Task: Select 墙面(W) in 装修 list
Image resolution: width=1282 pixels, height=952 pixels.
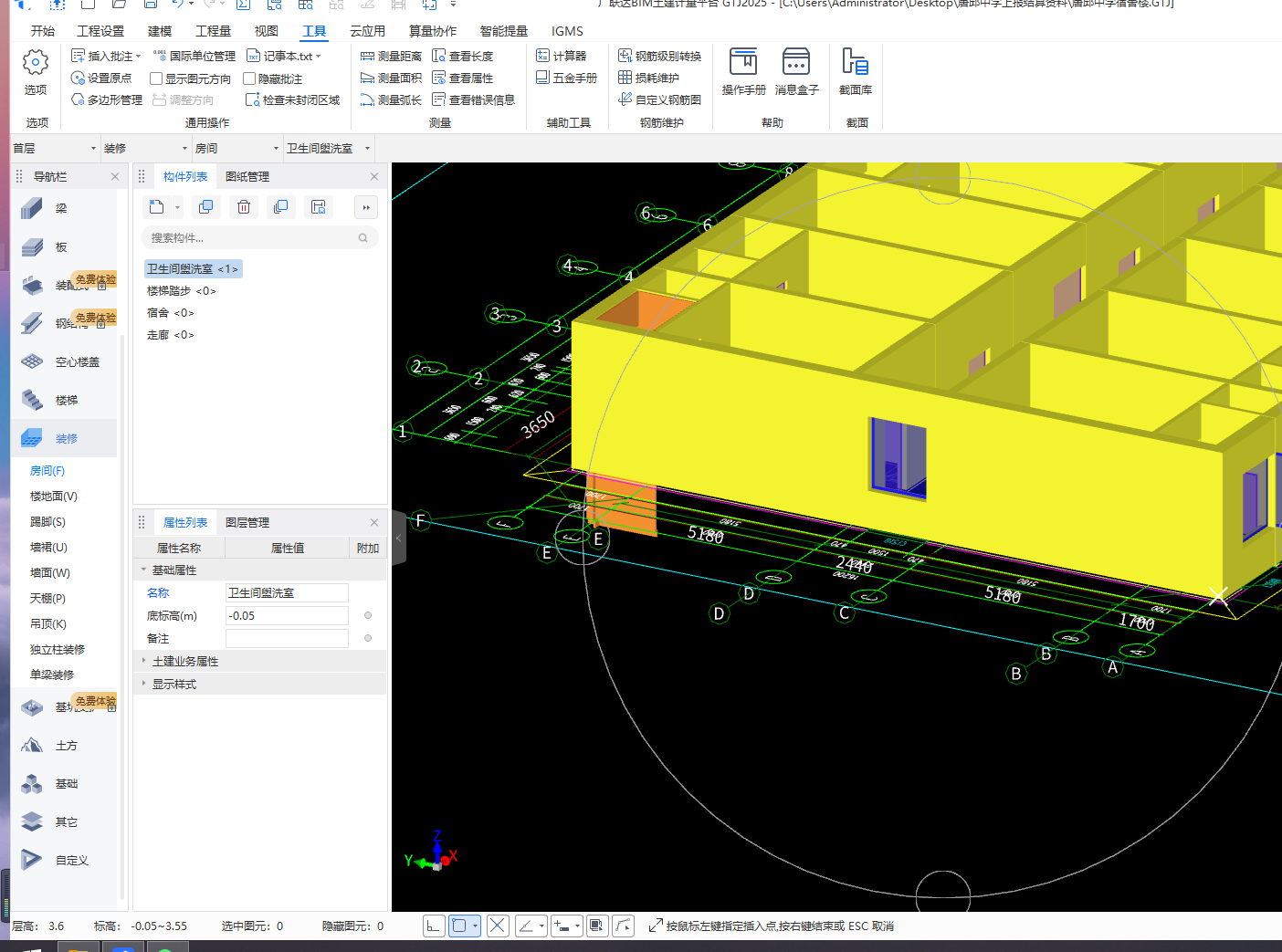Action: [49, 573]
